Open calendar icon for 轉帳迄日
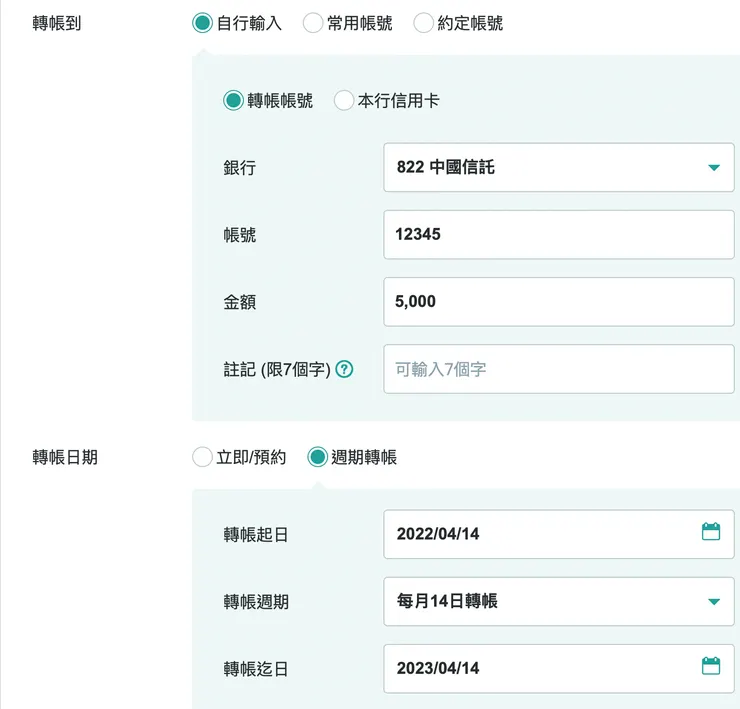 [711, 666]
